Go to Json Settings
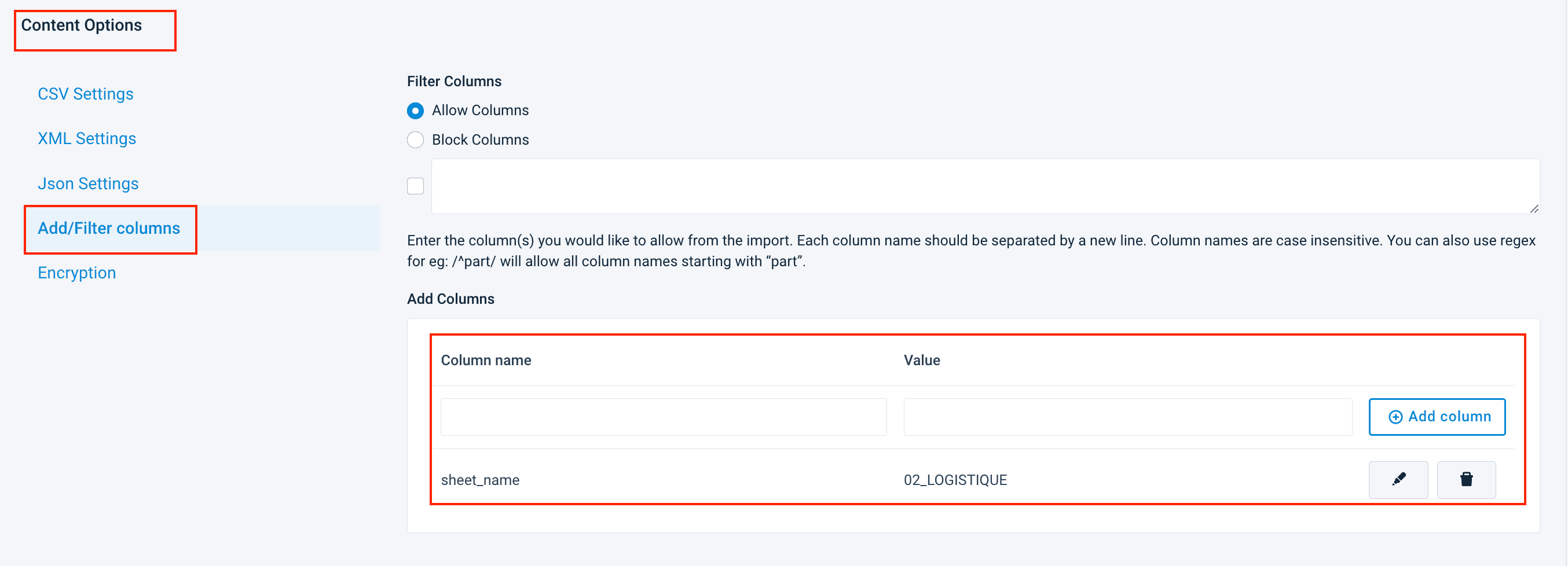The height and width of the screenshot is (566, 1568). [87, 184]
